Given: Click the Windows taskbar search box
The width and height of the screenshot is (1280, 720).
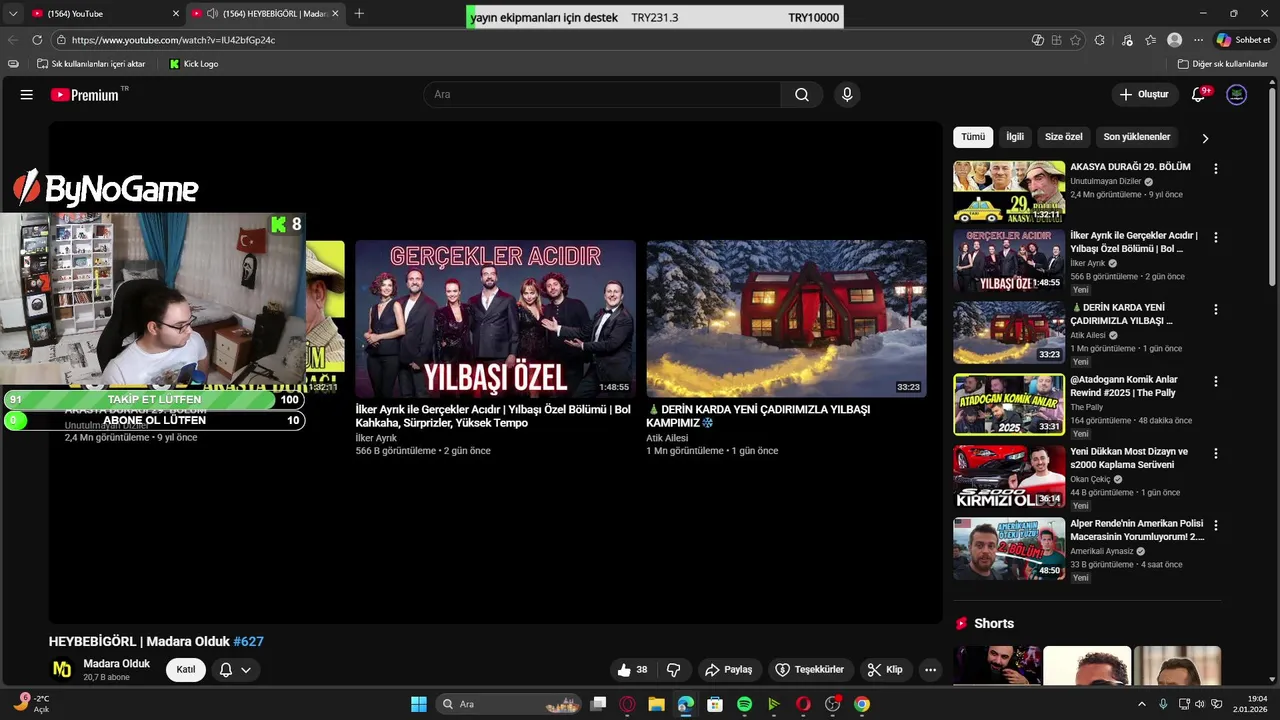Looking at the screenshot, I should click(x=507, y=704).
